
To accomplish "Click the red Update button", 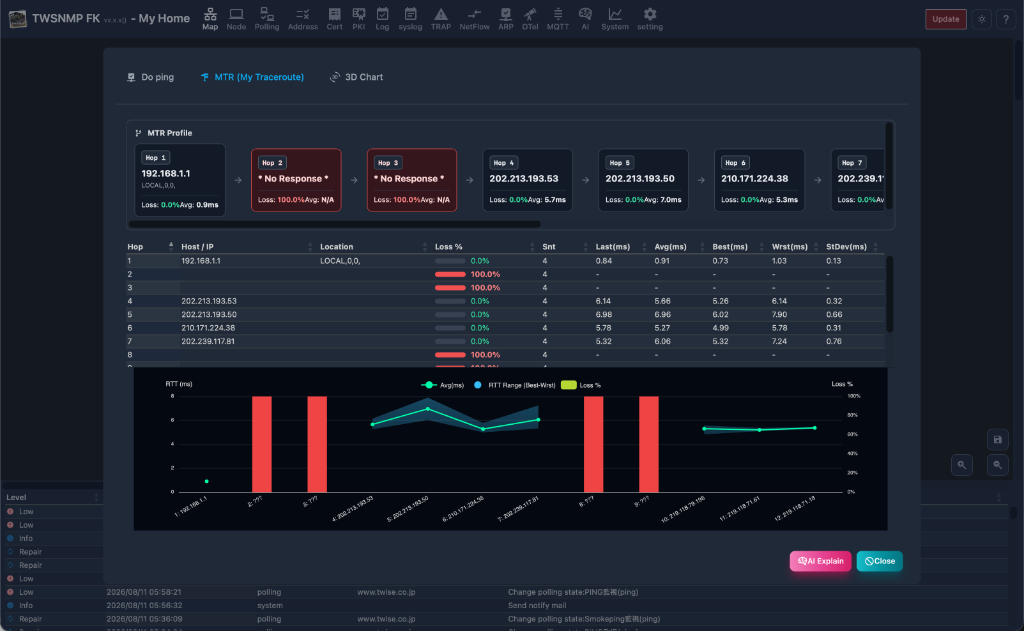I will pos(945,19).
